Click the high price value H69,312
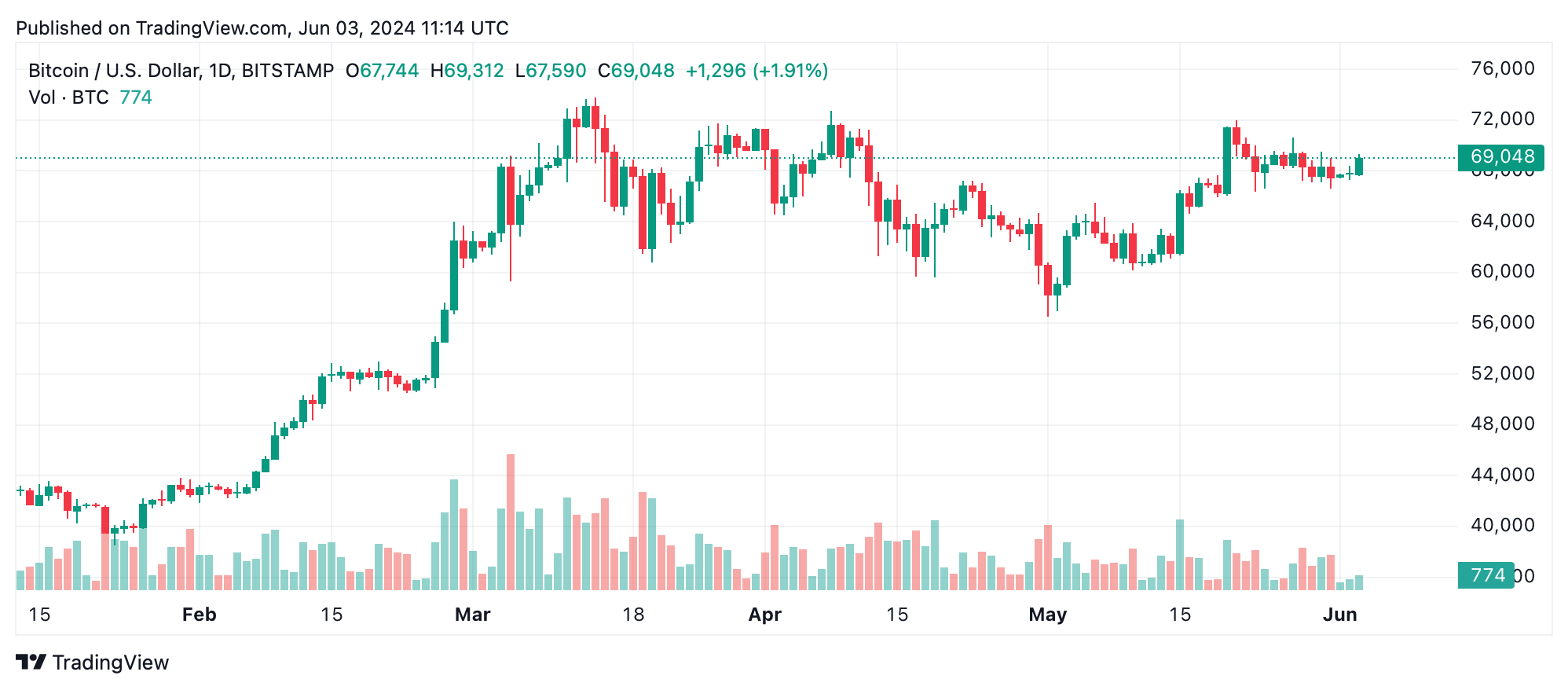1568x690 pixels. click(x=467, y=71)
